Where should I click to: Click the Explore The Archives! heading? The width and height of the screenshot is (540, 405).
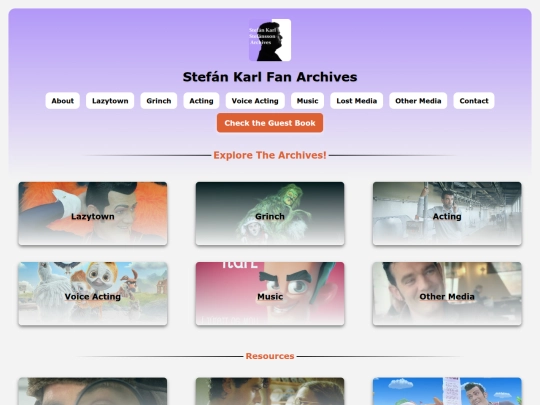point(270,155)
